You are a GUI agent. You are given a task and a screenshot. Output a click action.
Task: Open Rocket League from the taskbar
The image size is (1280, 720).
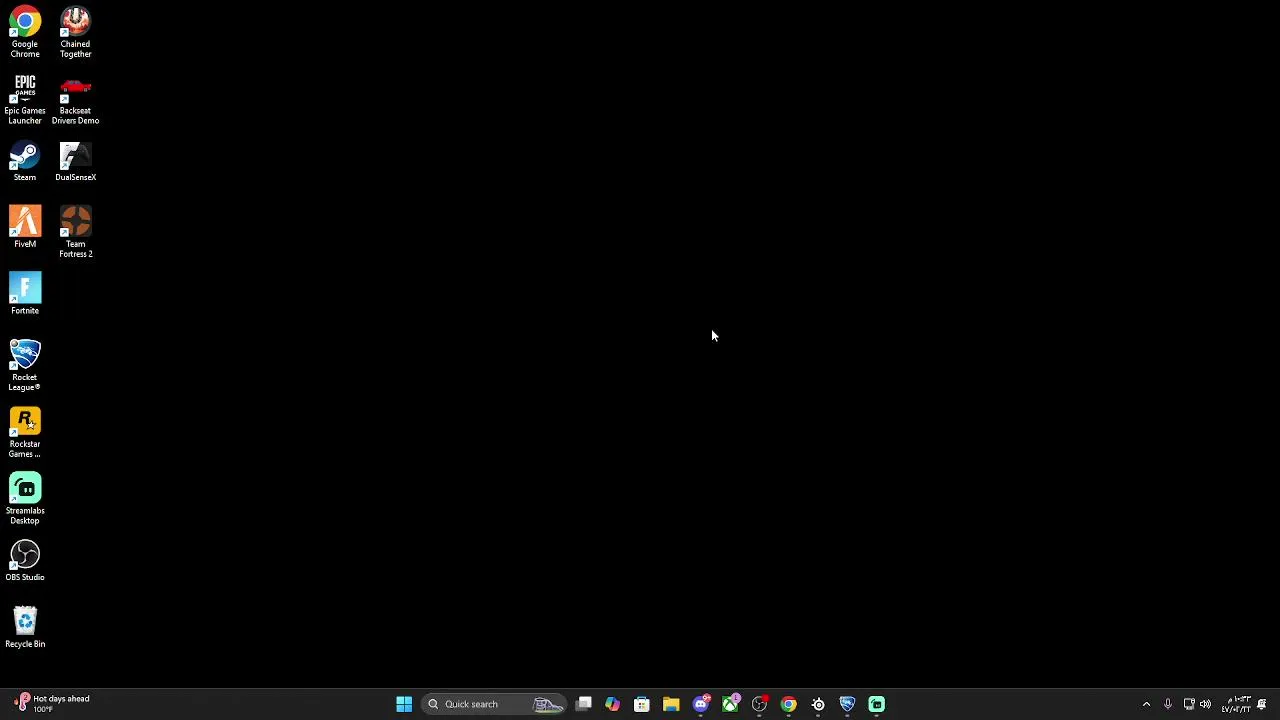point(847,704)
